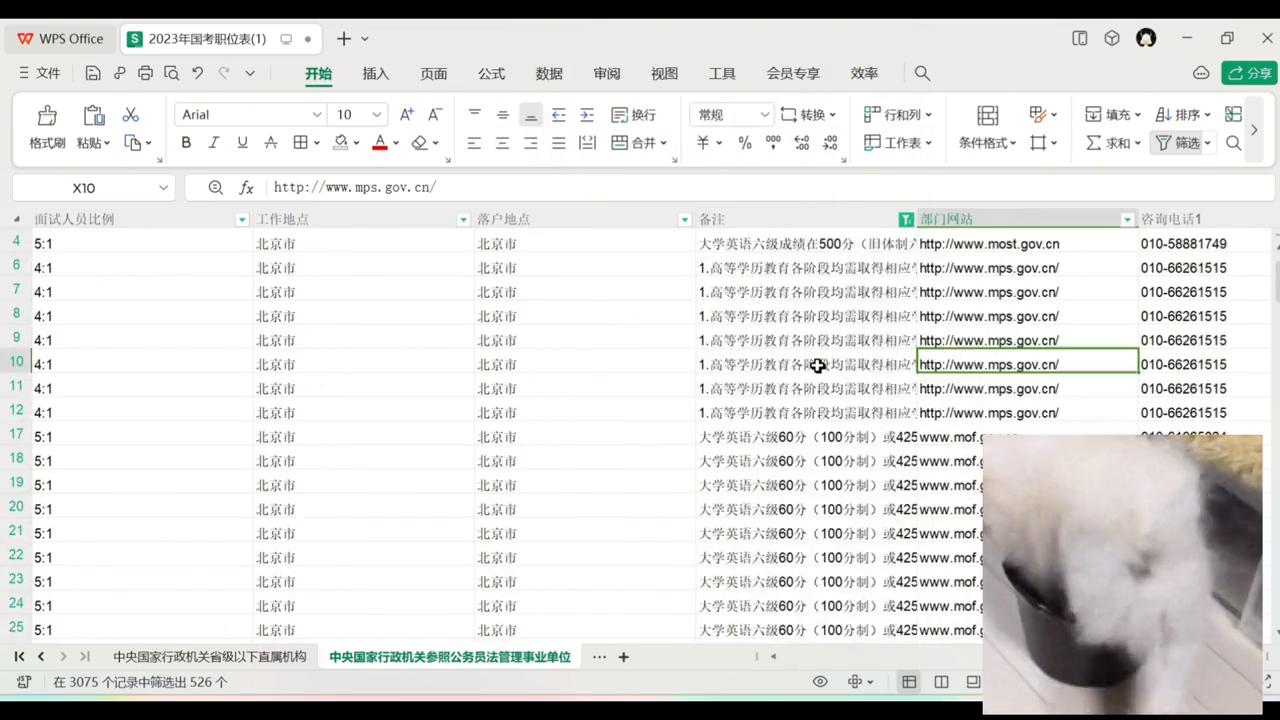Click the strikethrough text icon
This screenshot has height=720, width=1280.
pyautogui.click(x=270, y=143)
